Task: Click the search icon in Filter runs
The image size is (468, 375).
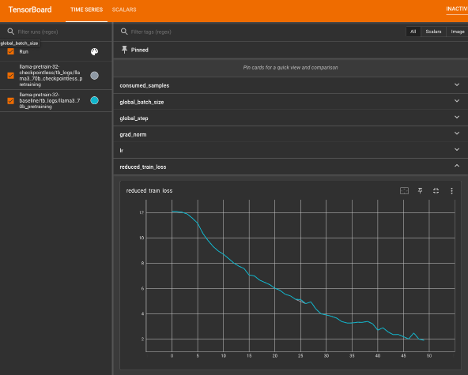Action: (11, 32)
